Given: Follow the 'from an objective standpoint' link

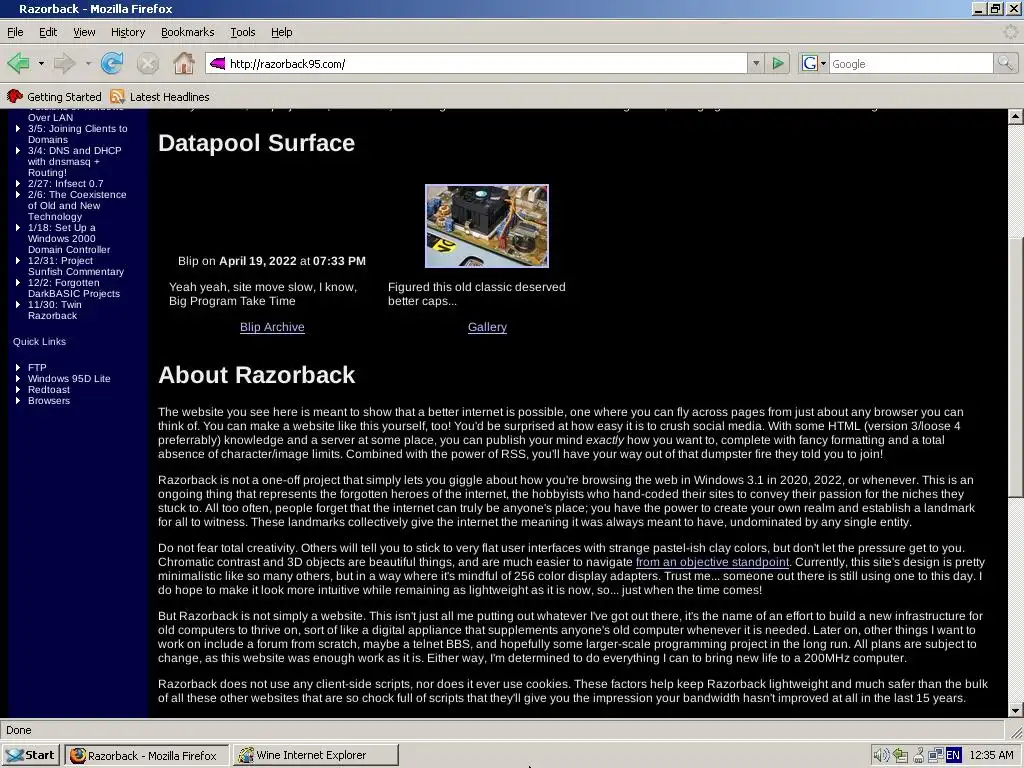Looking at the screenshot, I should pyautogui.click(x=712, y=562).
